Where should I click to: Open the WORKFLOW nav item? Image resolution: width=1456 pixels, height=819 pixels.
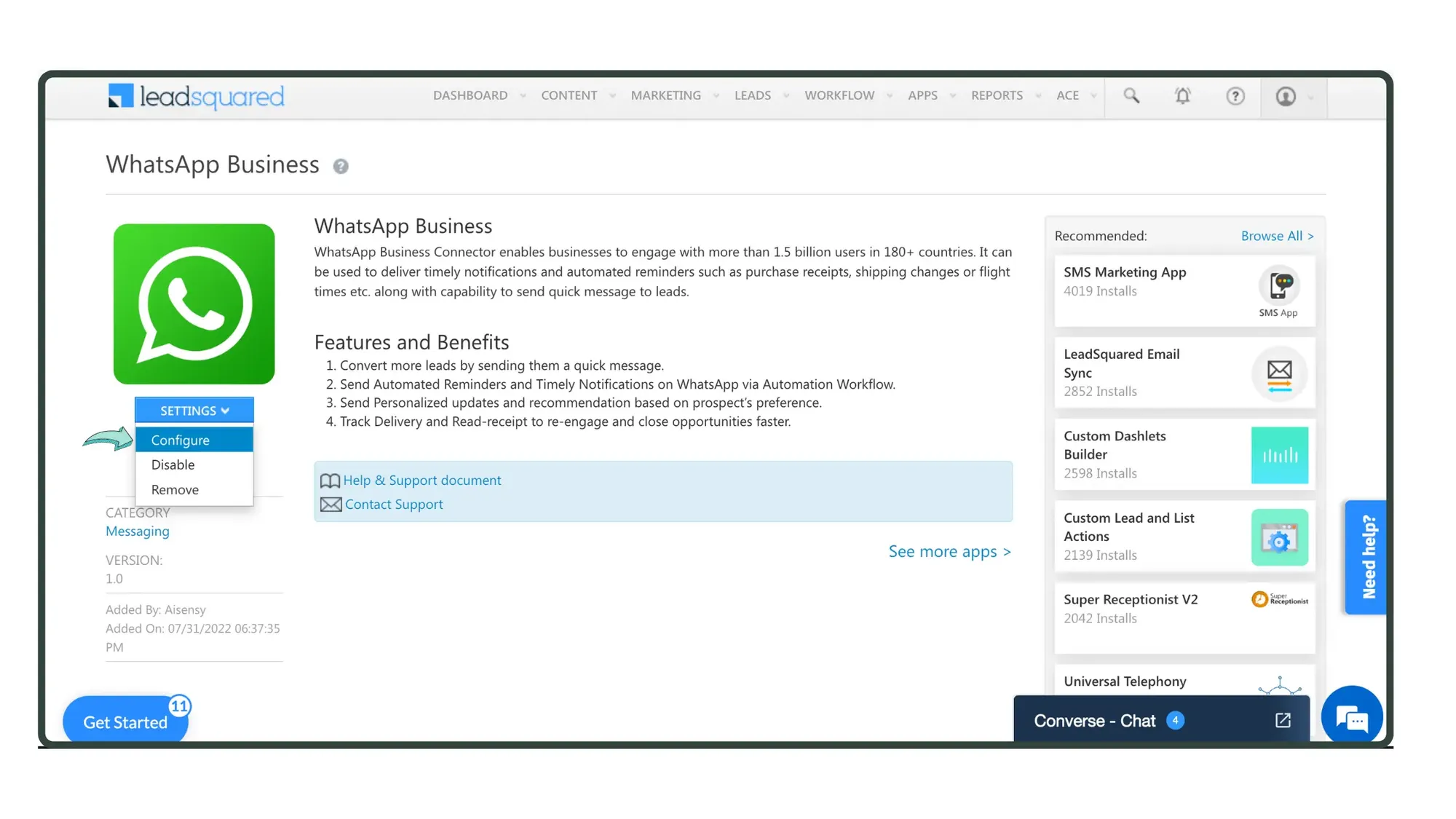(x=839, y=95)
